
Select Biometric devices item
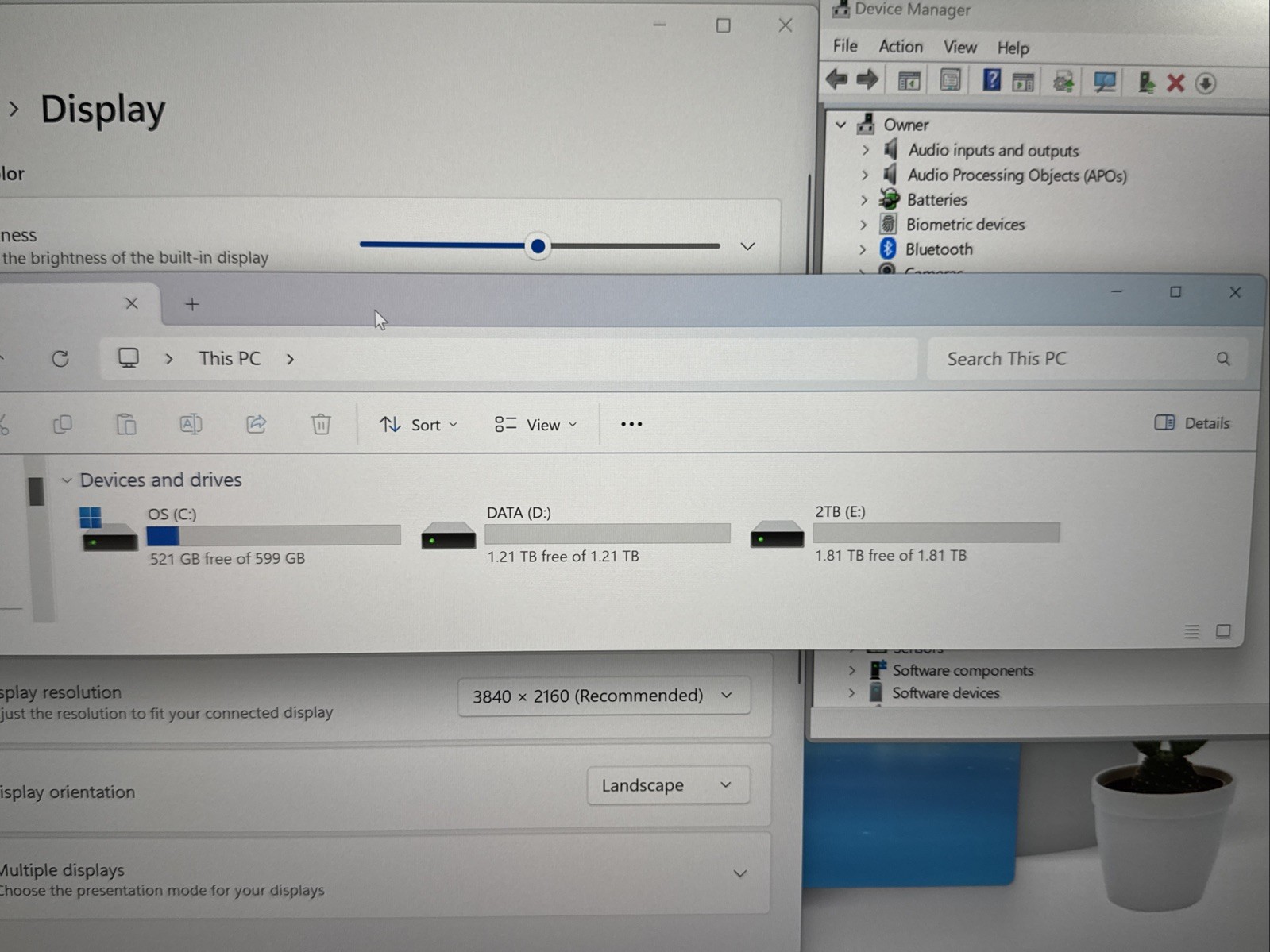[965, 225]
